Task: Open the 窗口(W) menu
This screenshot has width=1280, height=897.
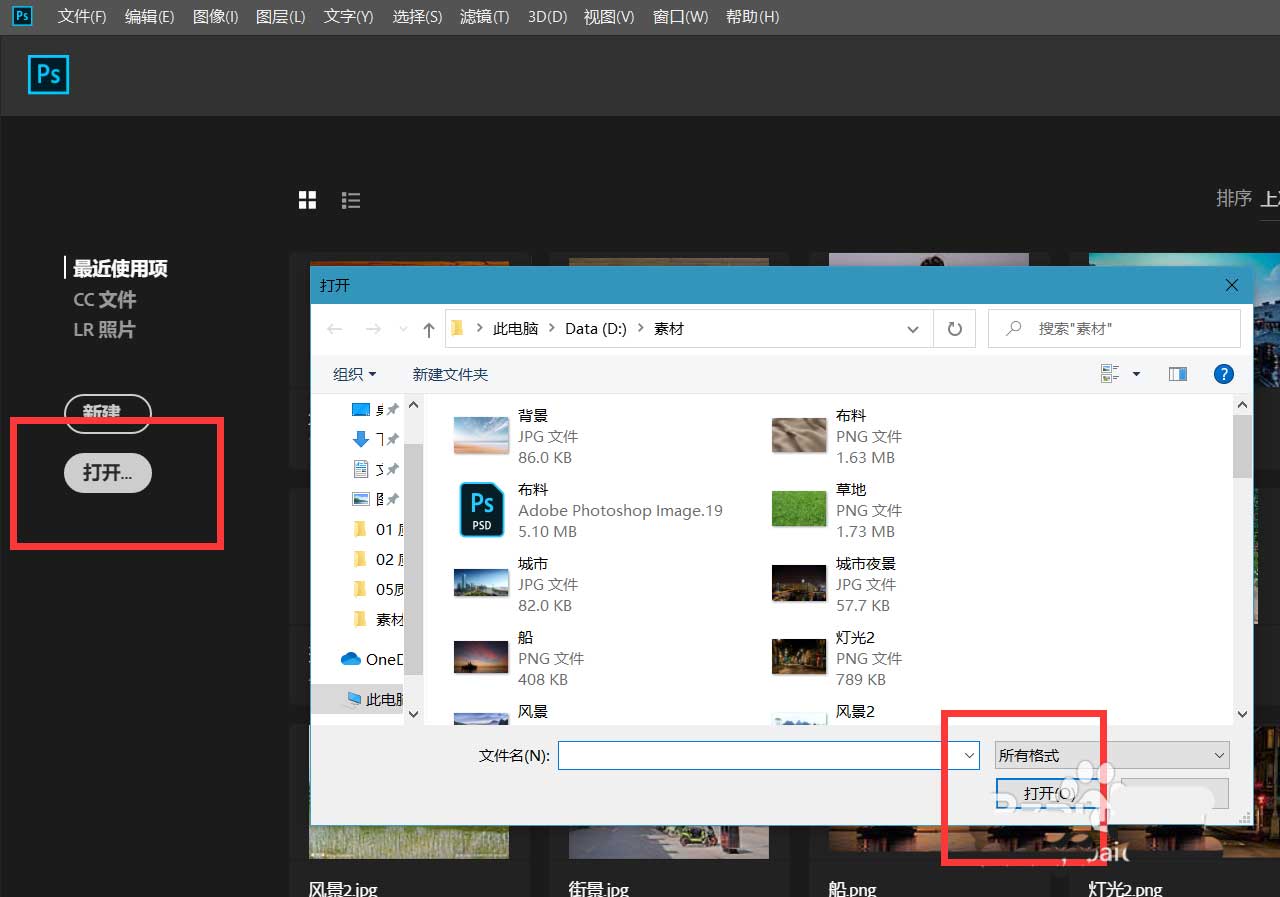Action: [680, 17]
